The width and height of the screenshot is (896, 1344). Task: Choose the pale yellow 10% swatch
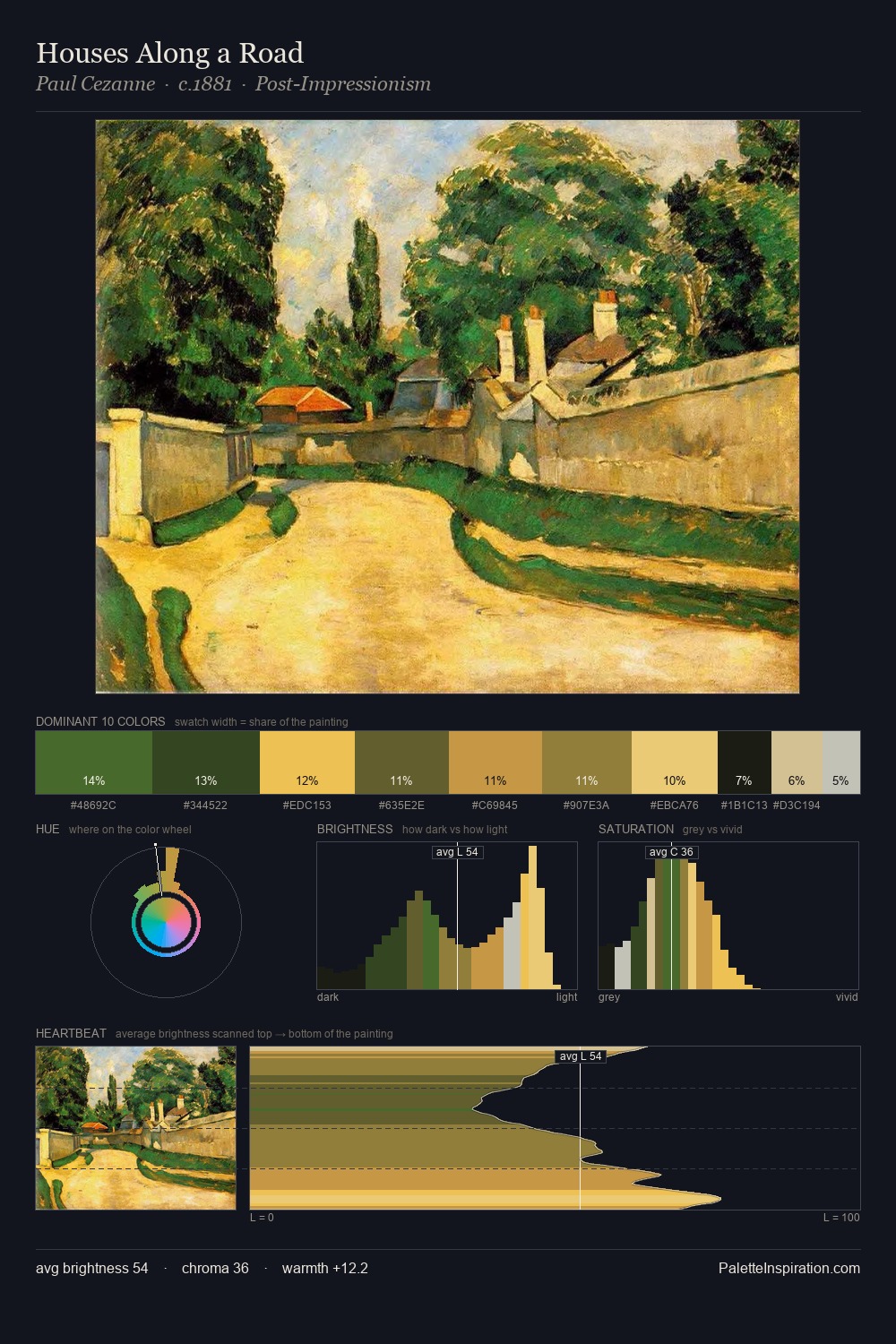675,762
